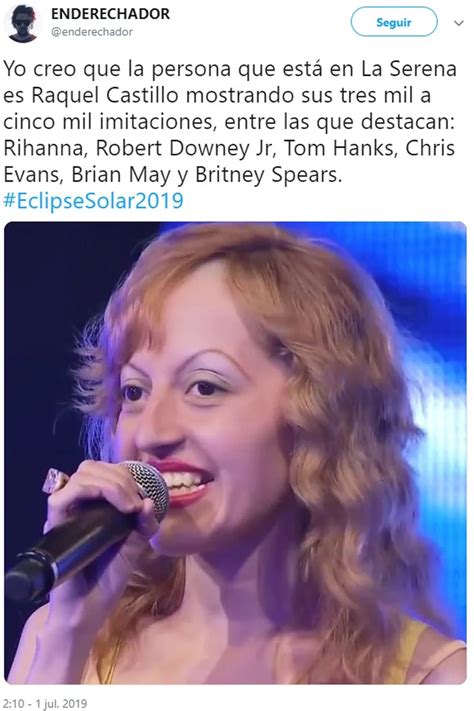Click the Seguir follow button
Screen dimensions: 474x711
394,22
